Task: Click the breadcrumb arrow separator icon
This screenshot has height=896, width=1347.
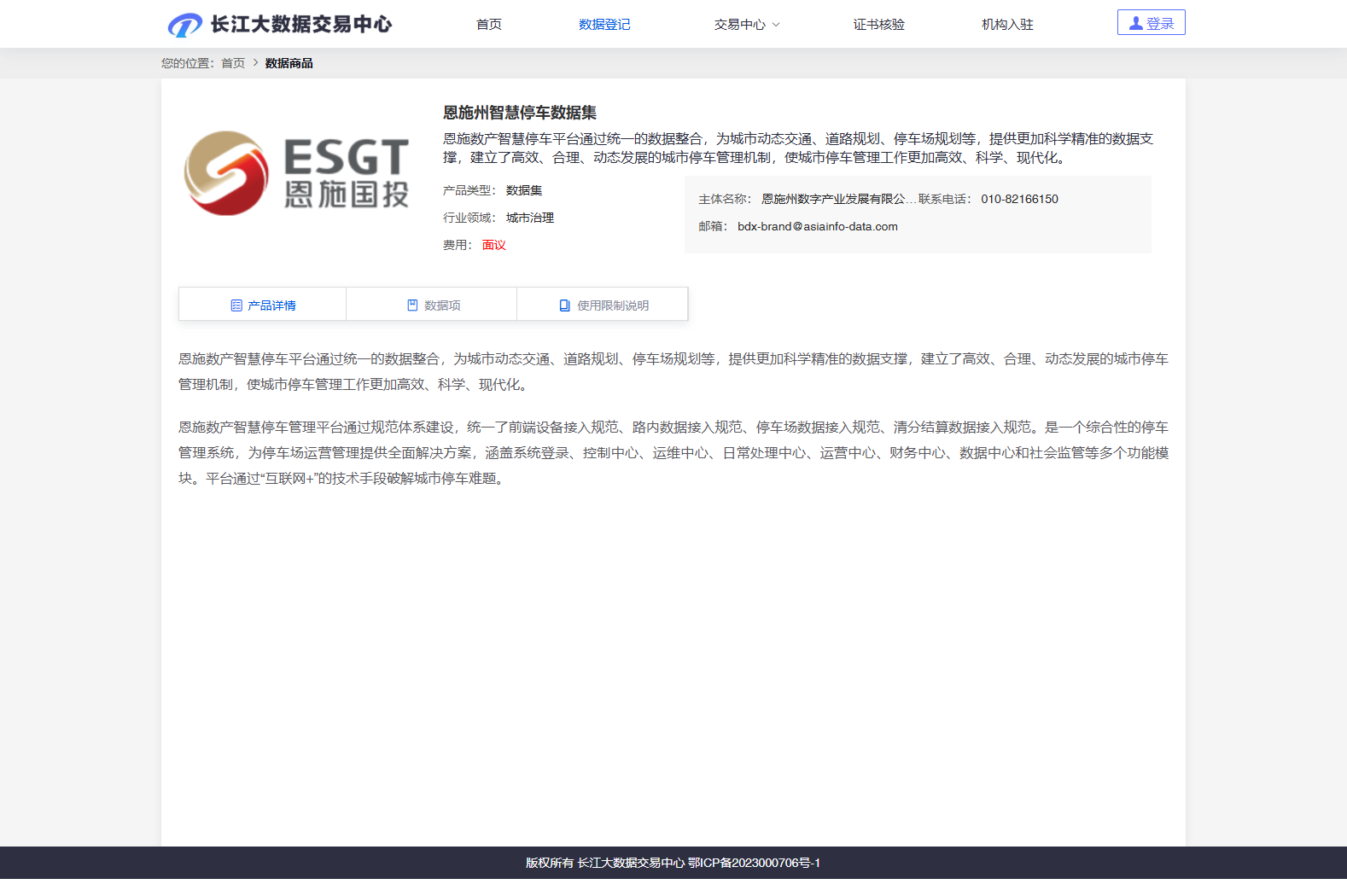Action: (255, 62)
